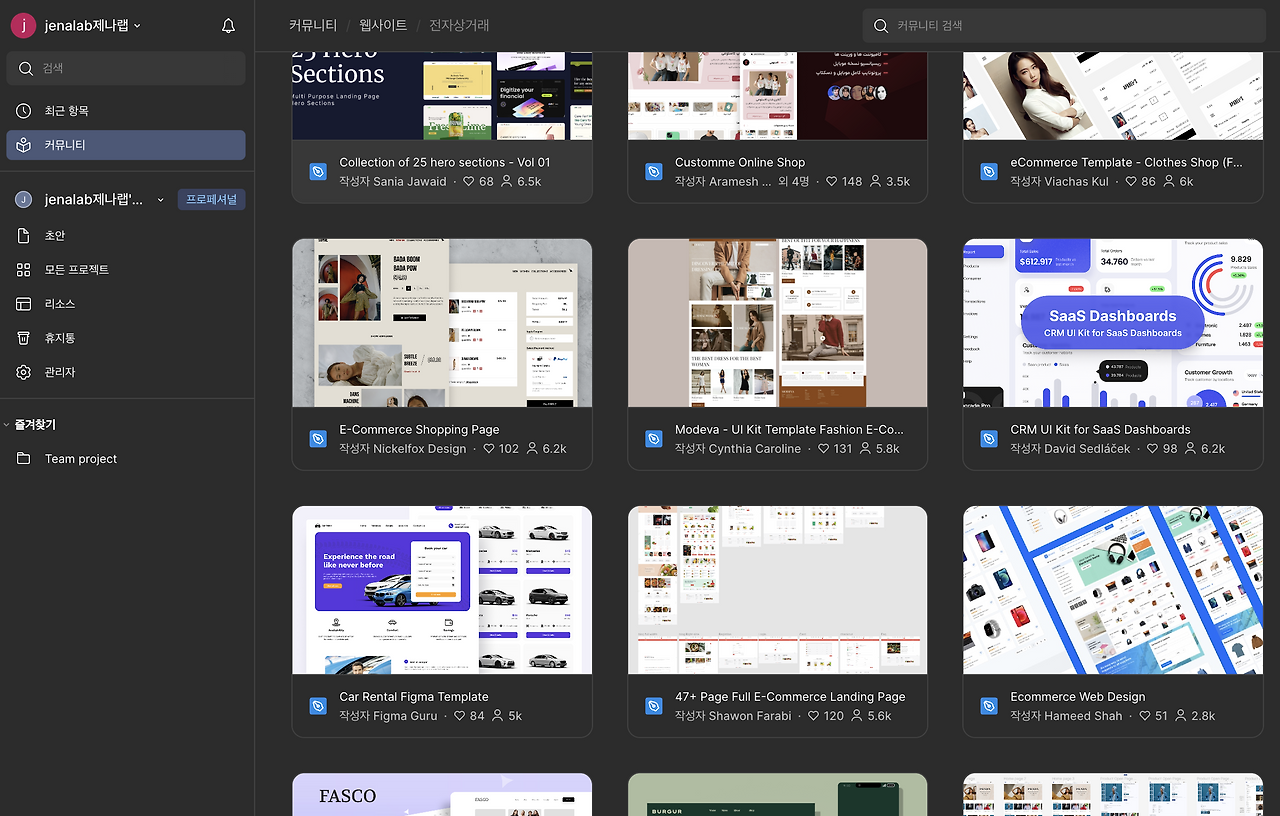The height and width of the screenshot is (816, 1280).
Task: Open 관리자 via the gear icon
Action: click(x=24, y=372)
